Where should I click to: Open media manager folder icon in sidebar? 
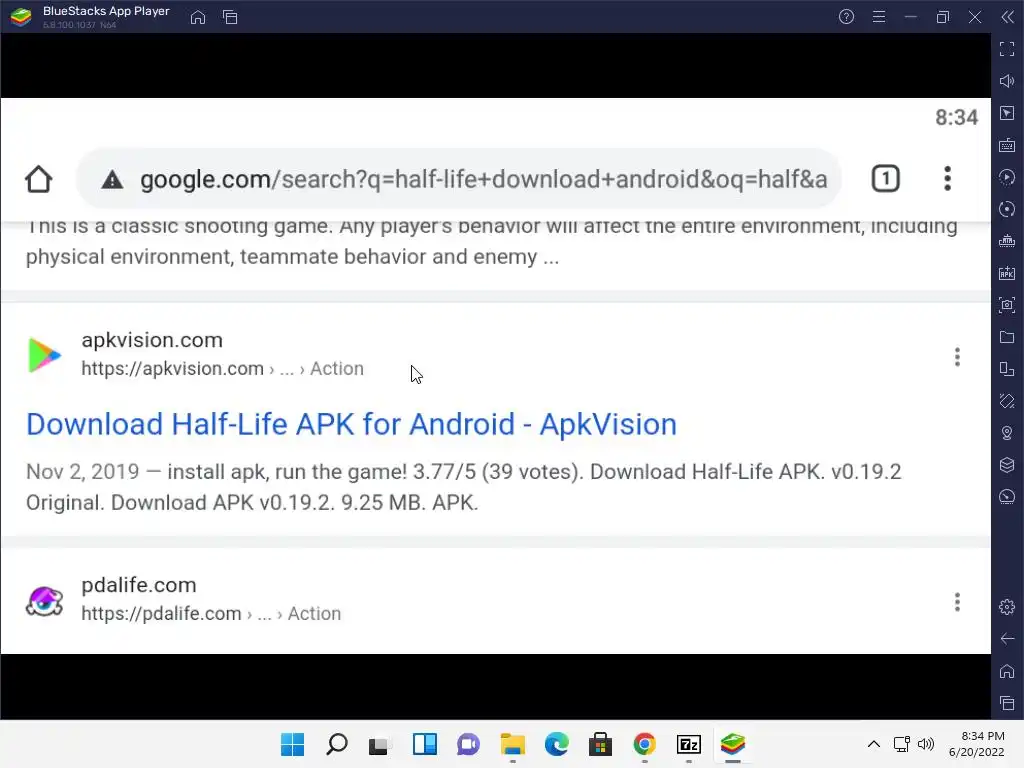1007,337
